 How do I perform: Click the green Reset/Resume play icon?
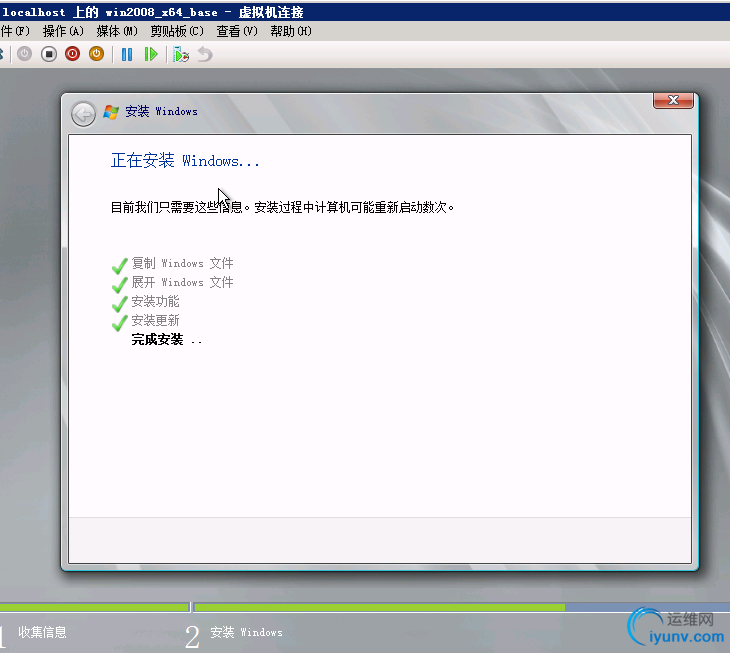tap(151, 54)
